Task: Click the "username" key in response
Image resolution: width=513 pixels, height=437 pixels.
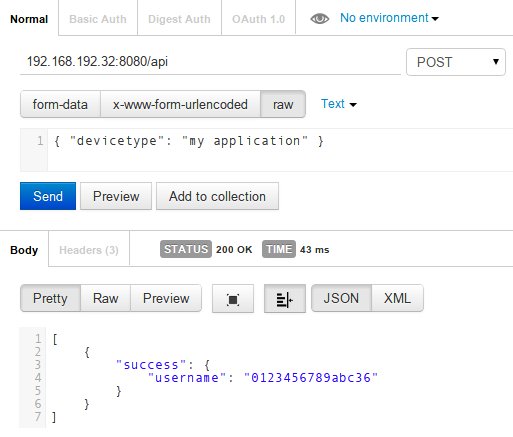Action: click(187, 378)
